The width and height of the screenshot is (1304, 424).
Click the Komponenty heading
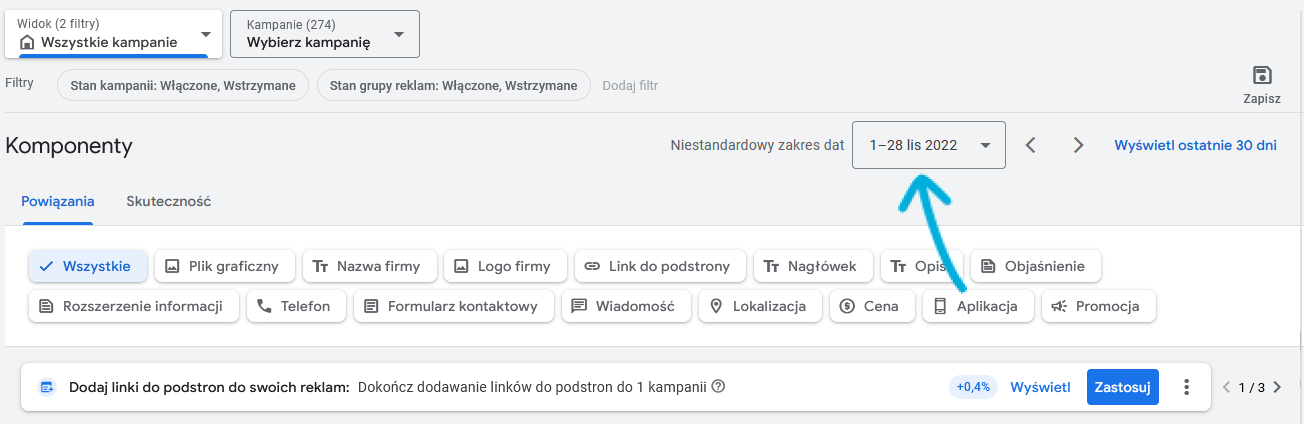(x=69, y=146)
